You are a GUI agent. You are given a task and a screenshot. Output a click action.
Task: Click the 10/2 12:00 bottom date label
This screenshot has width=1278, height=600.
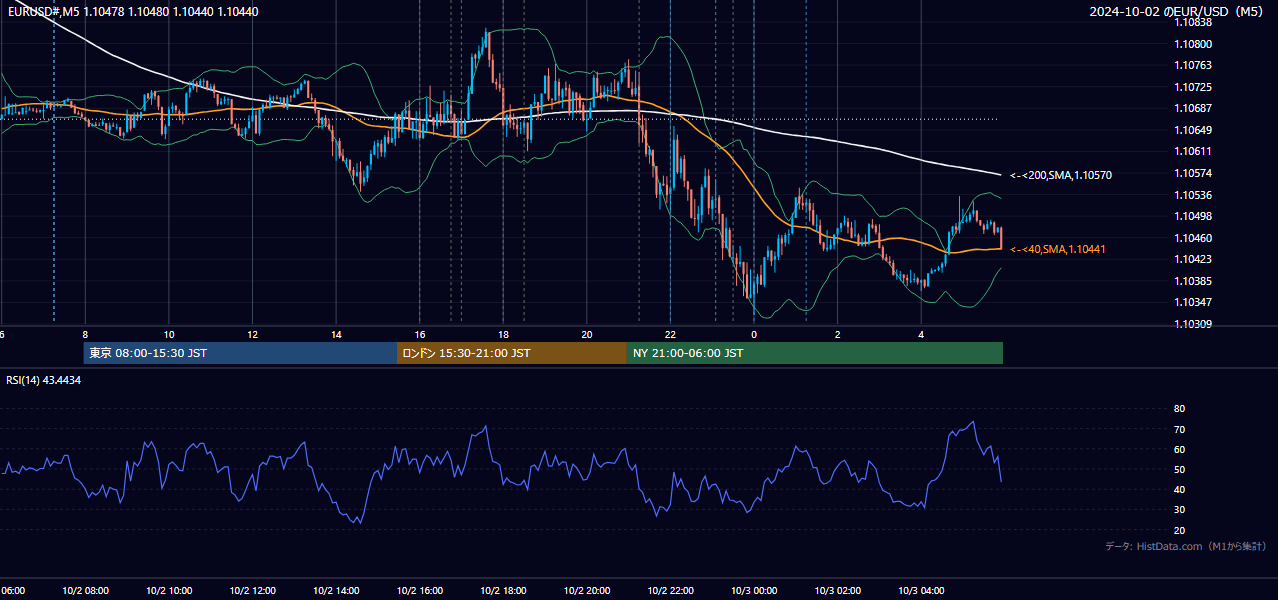click(x=253, y=591)
